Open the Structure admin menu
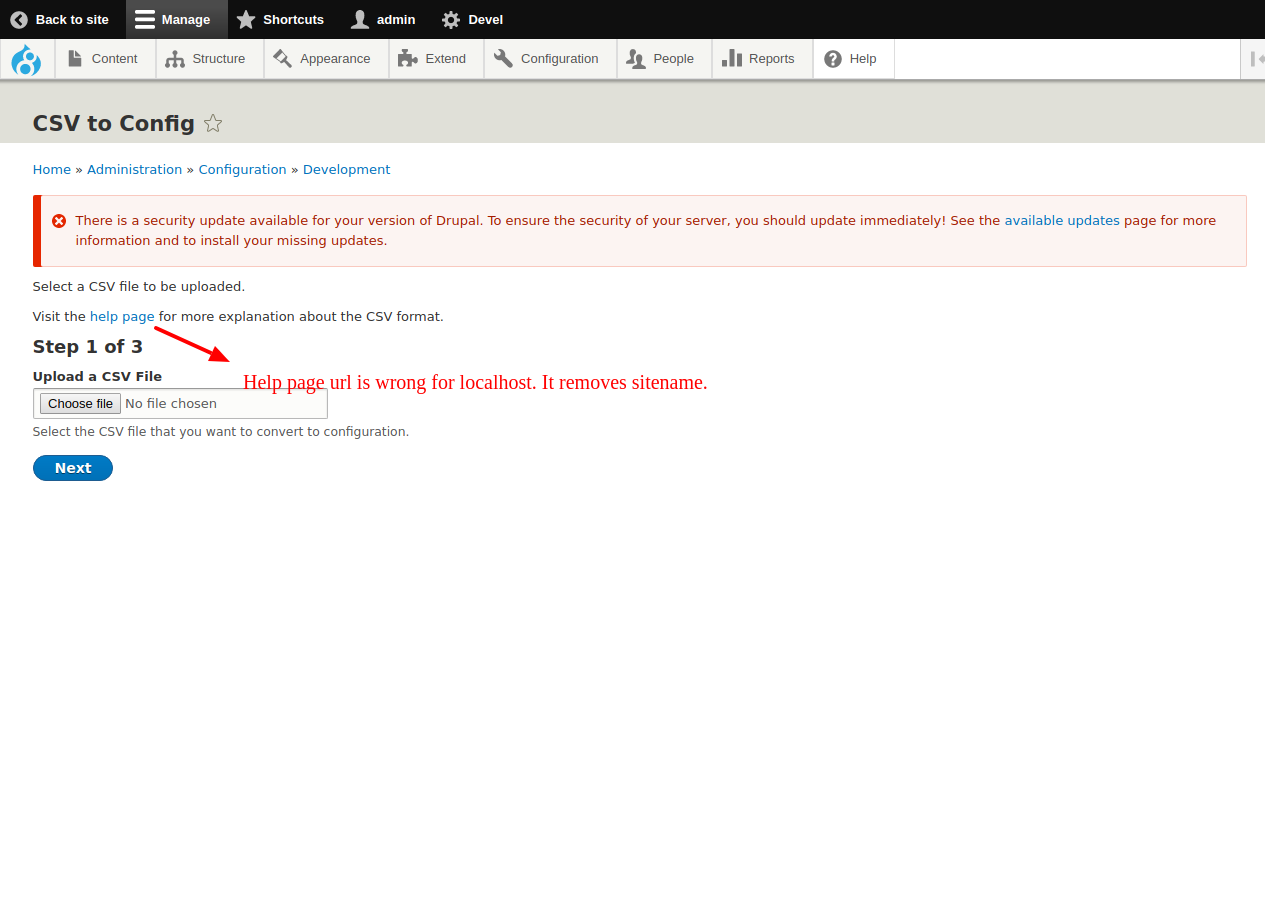 coord(208,59)
